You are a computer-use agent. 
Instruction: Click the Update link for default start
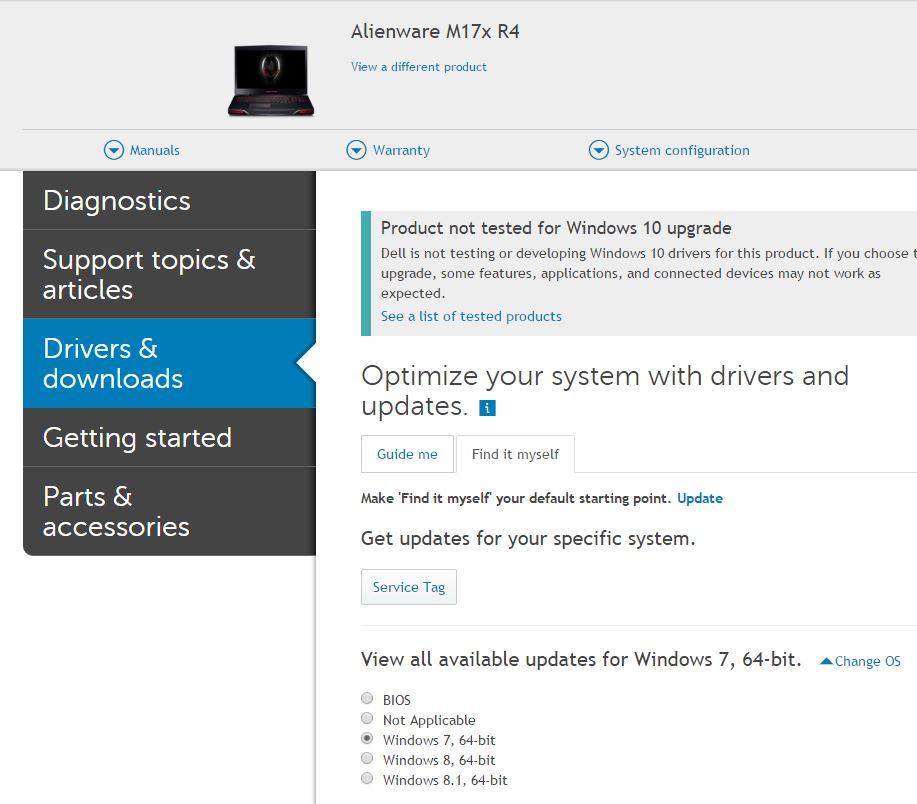click(x=700, y=498)
